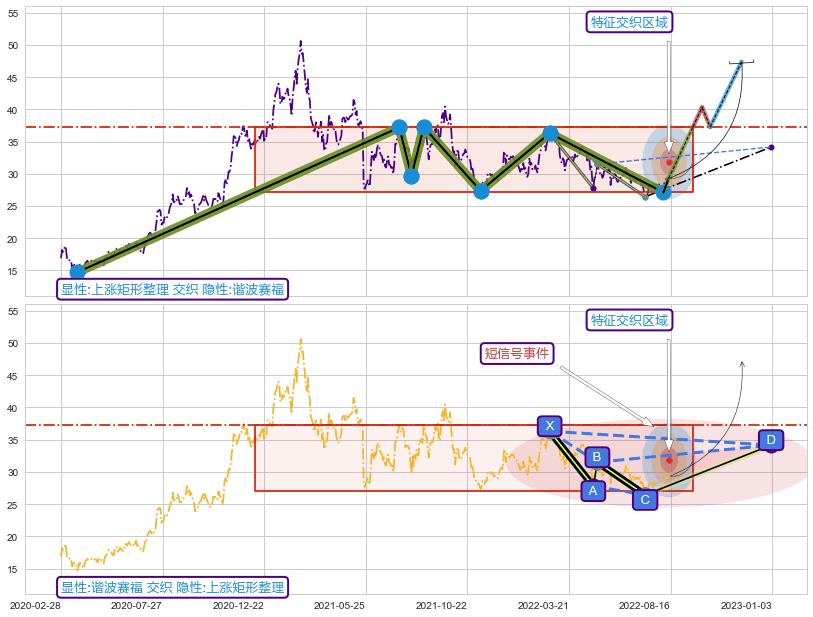The height and width of the screenshot is (617, 813).
Task: Click the 2023-01-03 date axis label
Action: 745,605
